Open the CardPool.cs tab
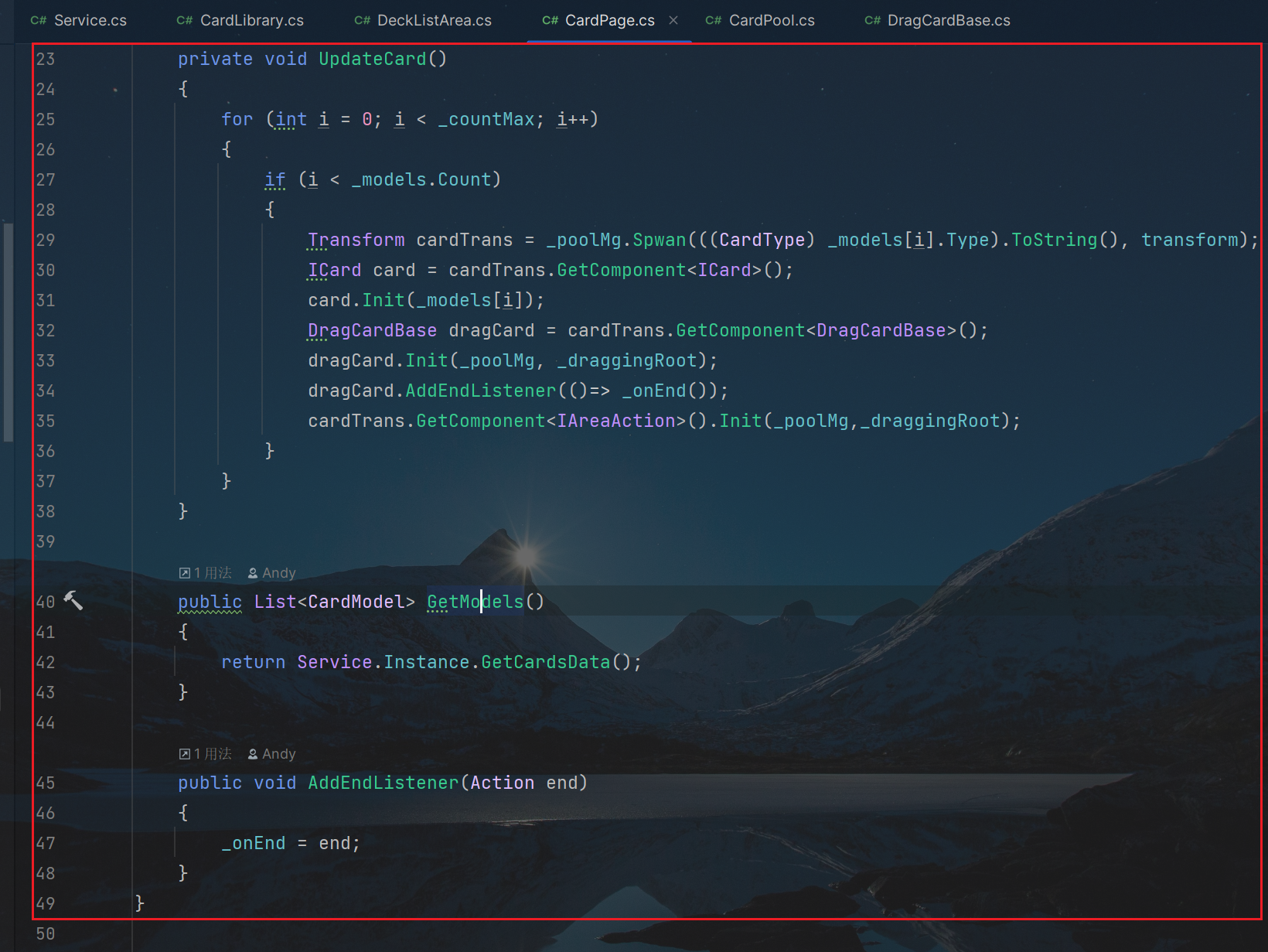The height and width of the screenshot is (952, 1268). click(760, 21)
